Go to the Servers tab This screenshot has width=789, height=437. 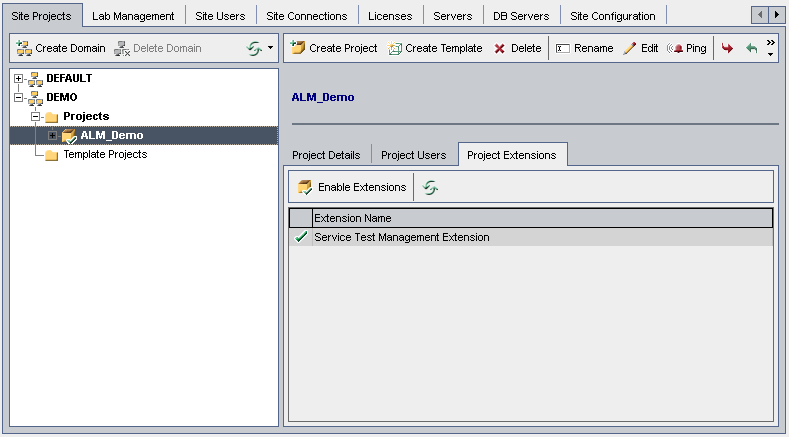pyautogui.click(x=453, y=16)
